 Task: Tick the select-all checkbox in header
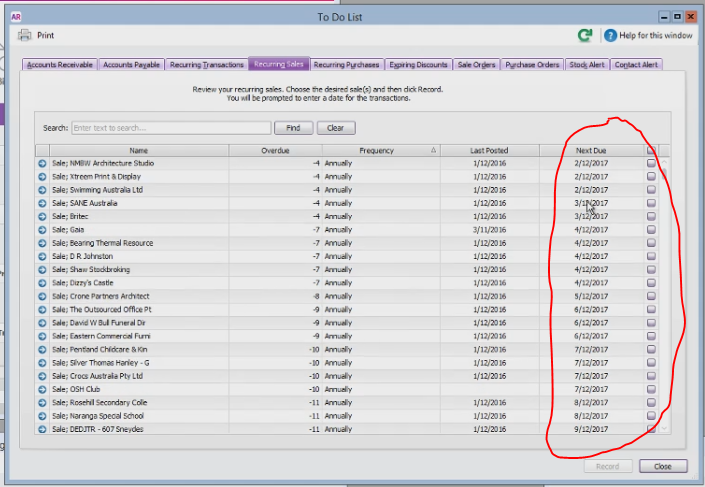click(x=651, y=150)
